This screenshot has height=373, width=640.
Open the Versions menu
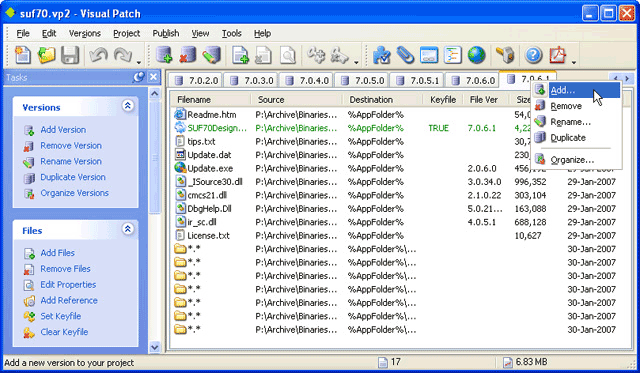(84, 33)
